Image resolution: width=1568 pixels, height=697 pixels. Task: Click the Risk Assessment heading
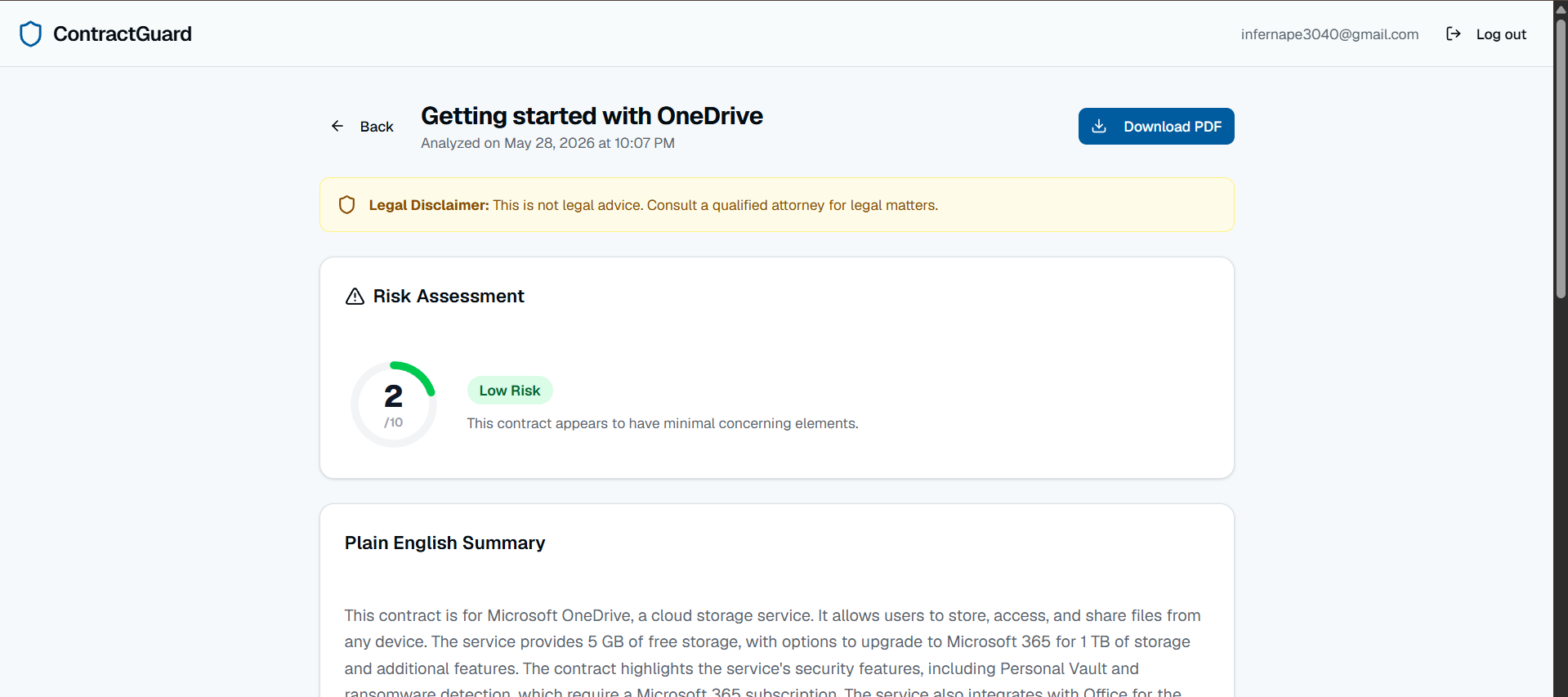pyautogui.click(x=449, y=296)
